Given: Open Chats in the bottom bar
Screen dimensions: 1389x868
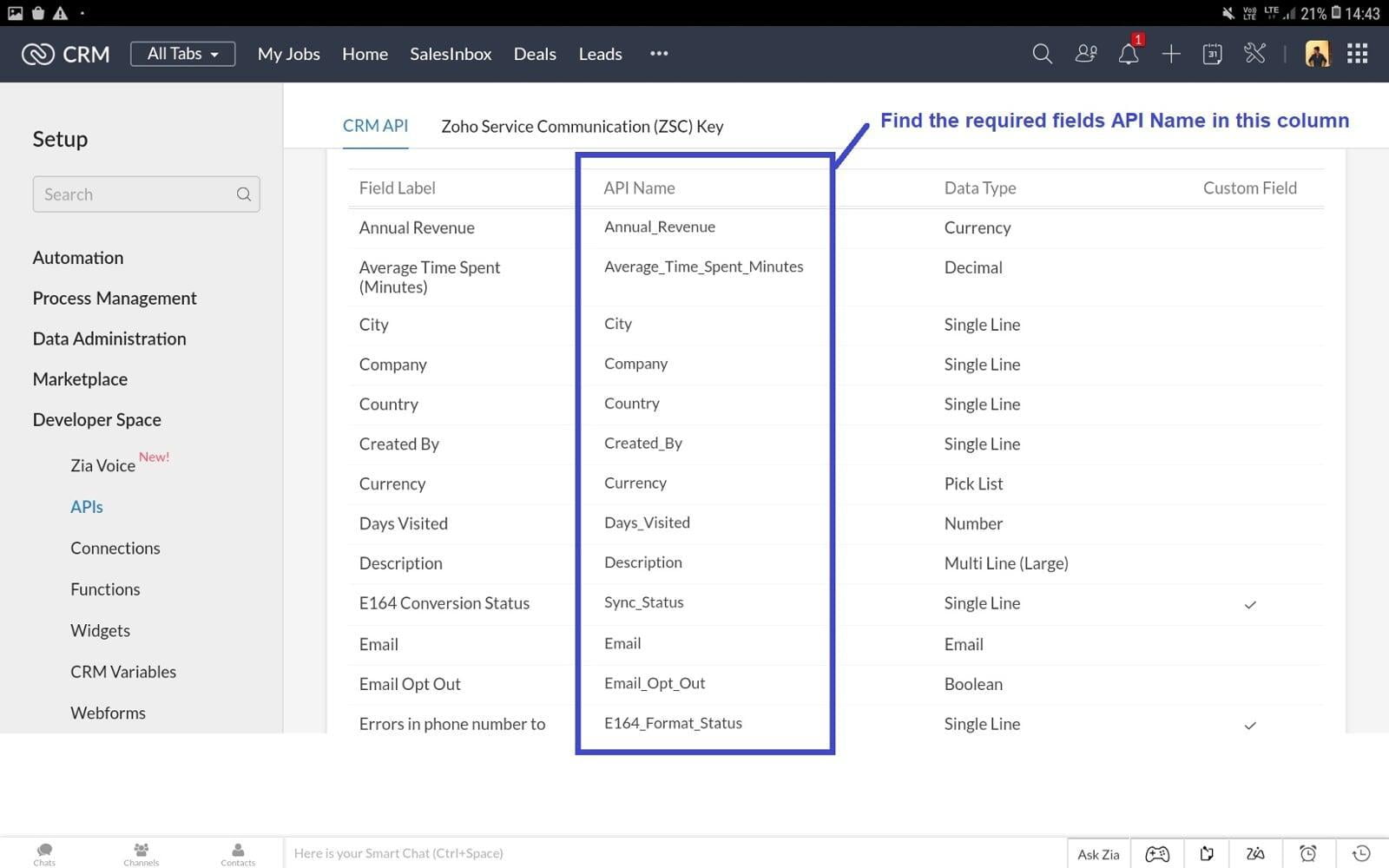Looking at the screenshot, I should [44, 854].
